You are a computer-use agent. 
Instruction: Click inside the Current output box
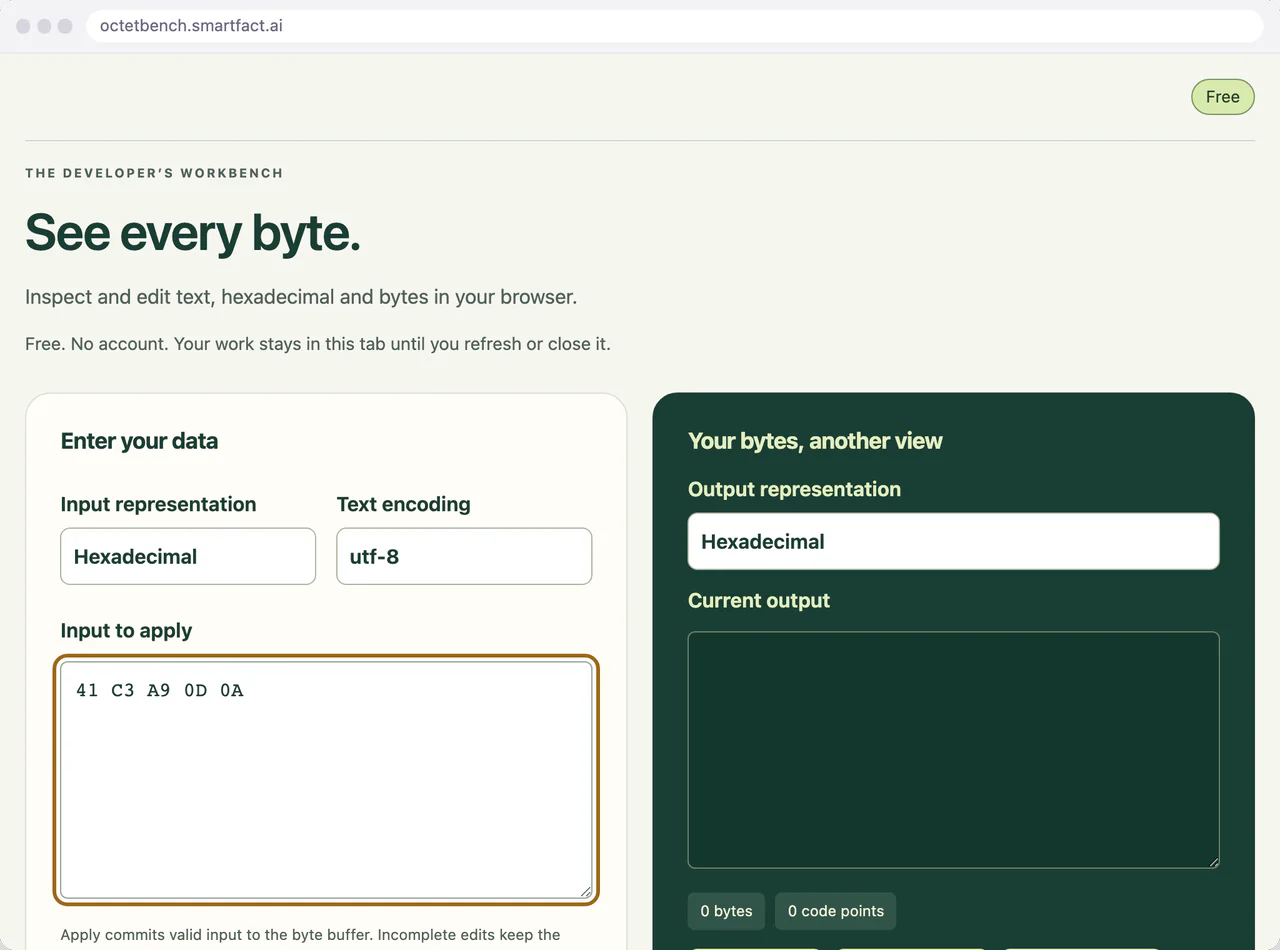tap(954, 750)
